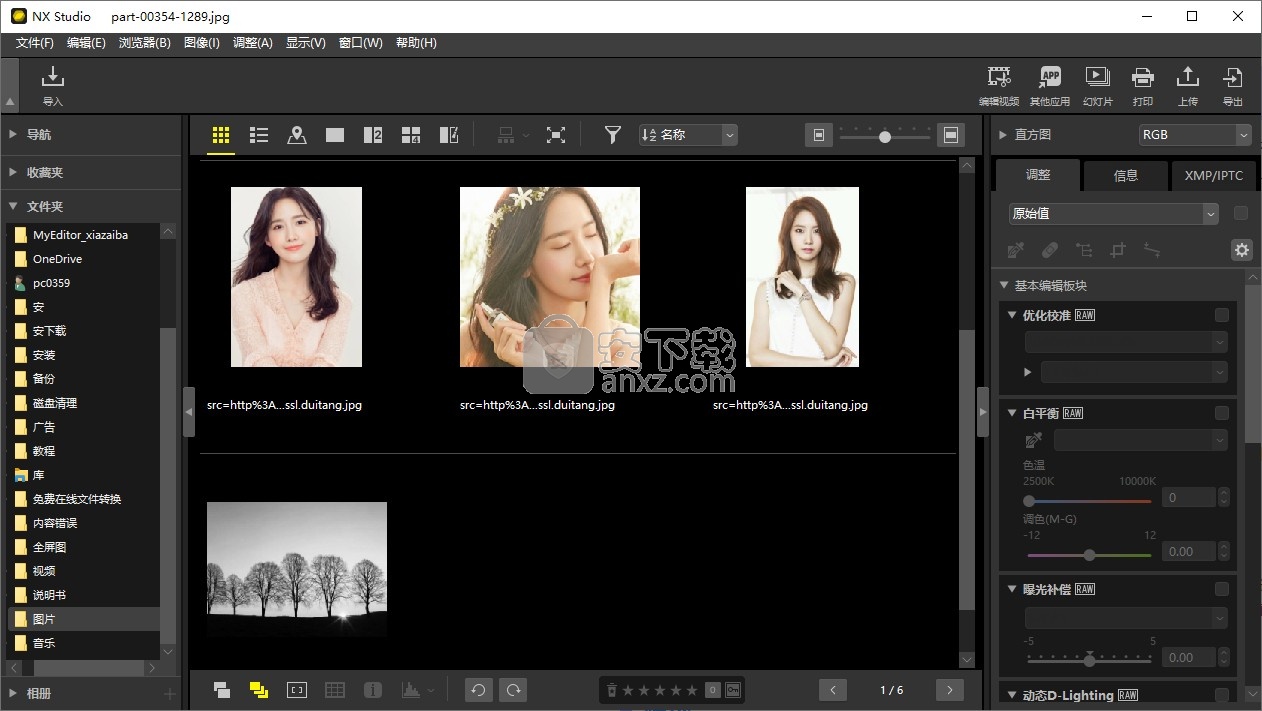Switch to thumbnail grid view
The width and height of the screenshot is (1262, 711).
221,135
